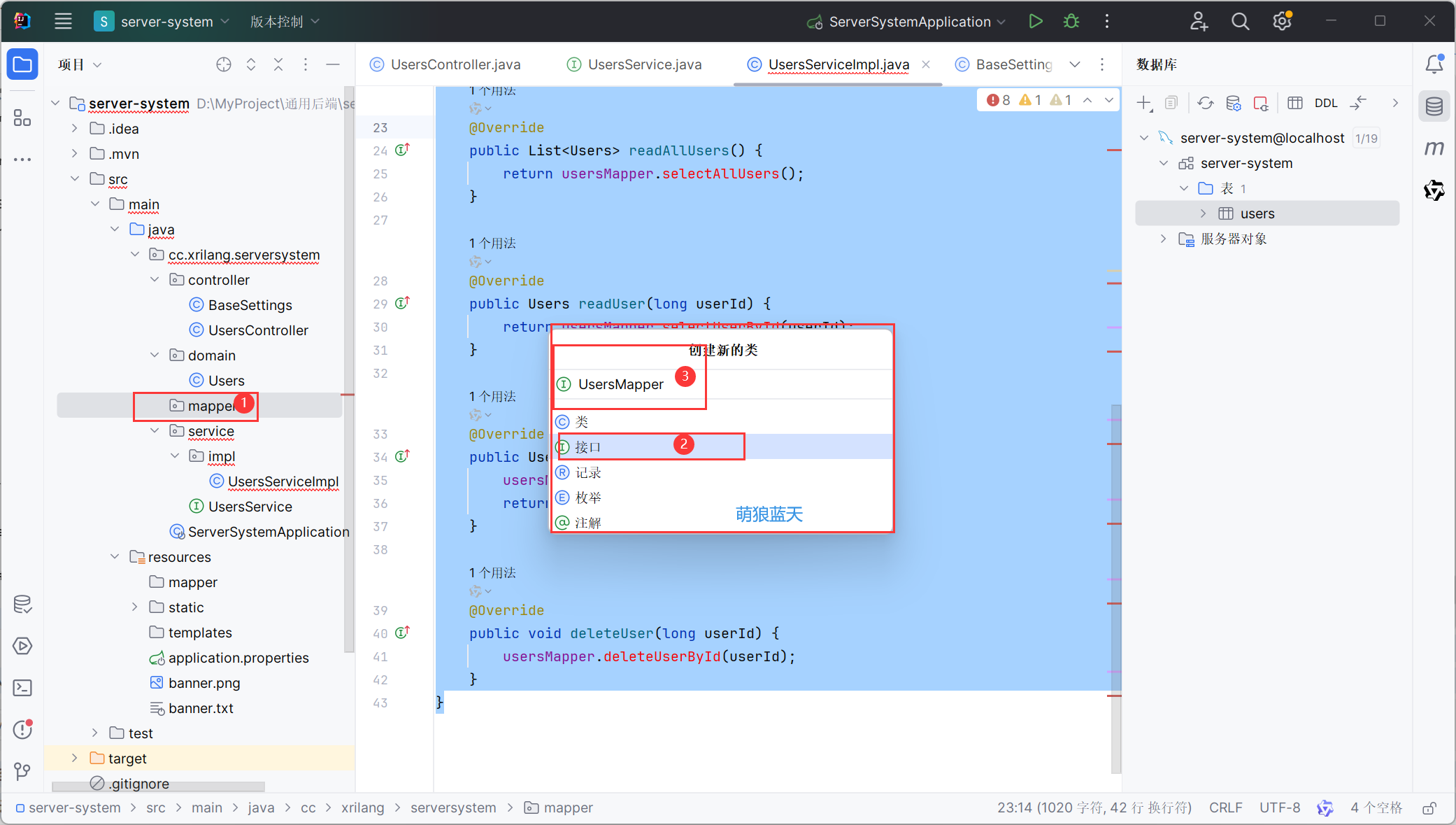Expand the .idea folder

tap(74, 128)
